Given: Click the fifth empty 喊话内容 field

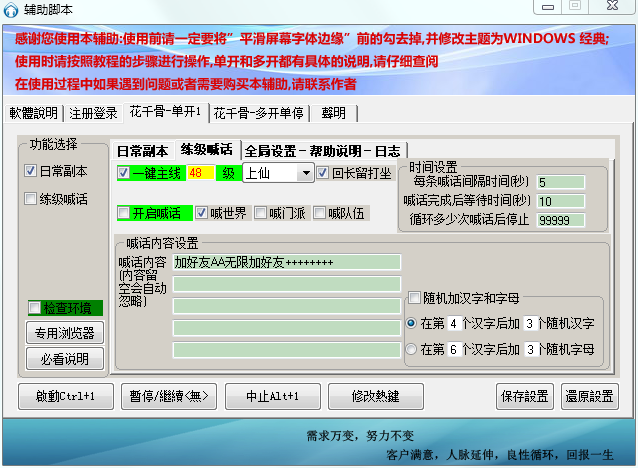Looking at the screenshot, I should 287,350.
